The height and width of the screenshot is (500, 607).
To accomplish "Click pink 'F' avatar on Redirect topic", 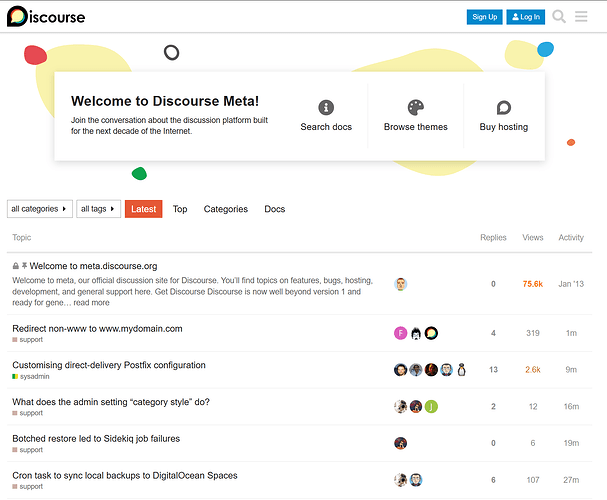I will 401,333.
